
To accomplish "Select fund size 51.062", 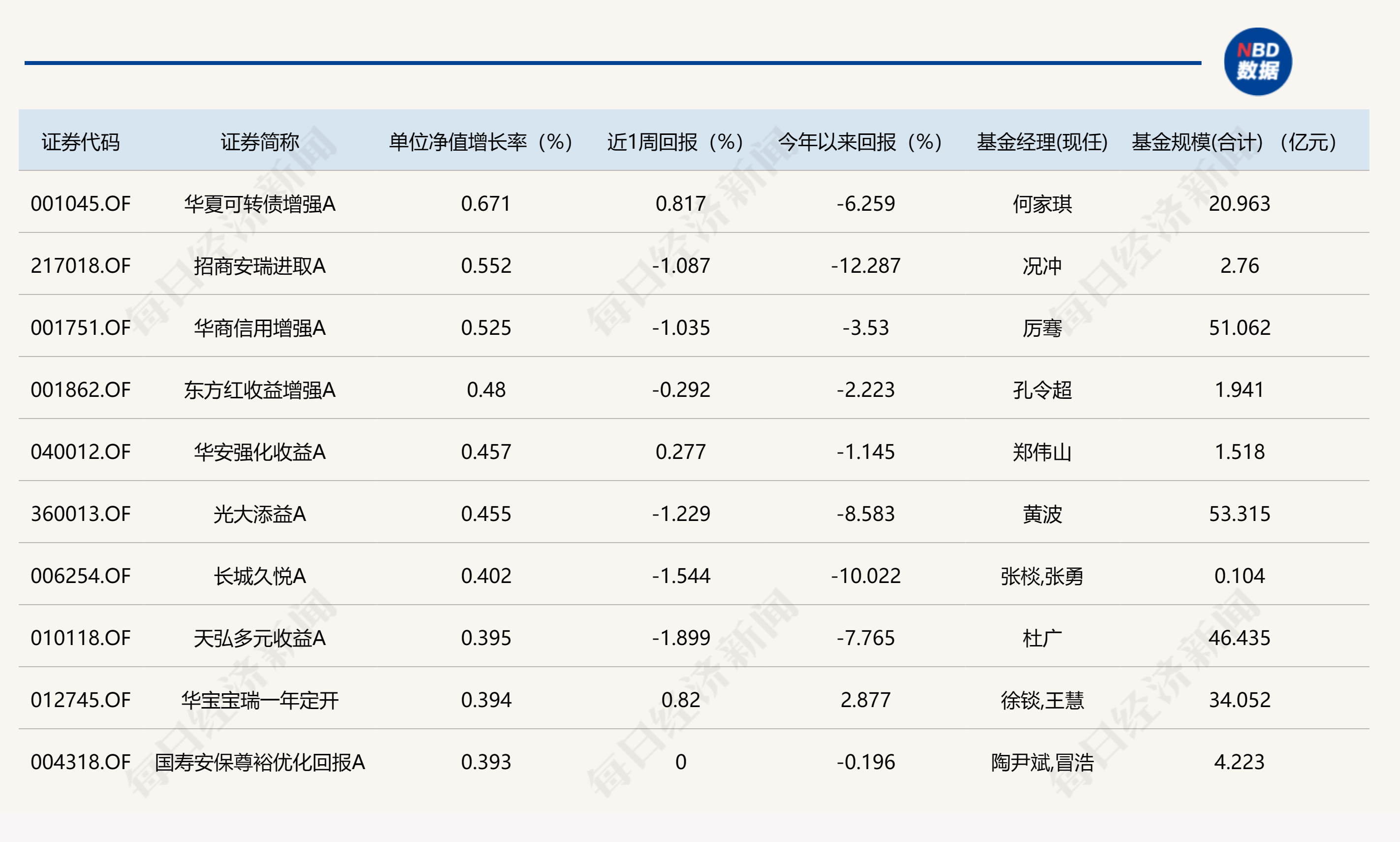I will coord(1240,327).
